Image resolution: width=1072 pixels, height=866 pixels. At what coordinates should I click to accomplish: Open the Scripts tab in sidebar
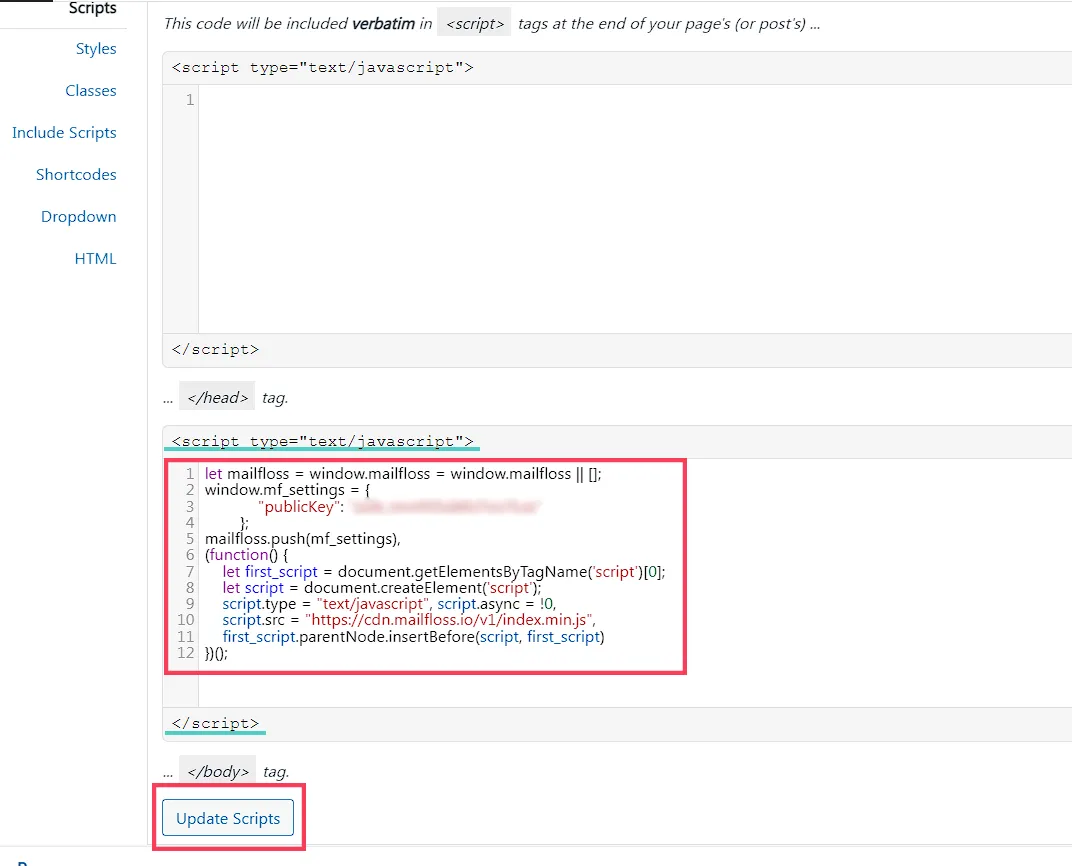tap(92, 8)
